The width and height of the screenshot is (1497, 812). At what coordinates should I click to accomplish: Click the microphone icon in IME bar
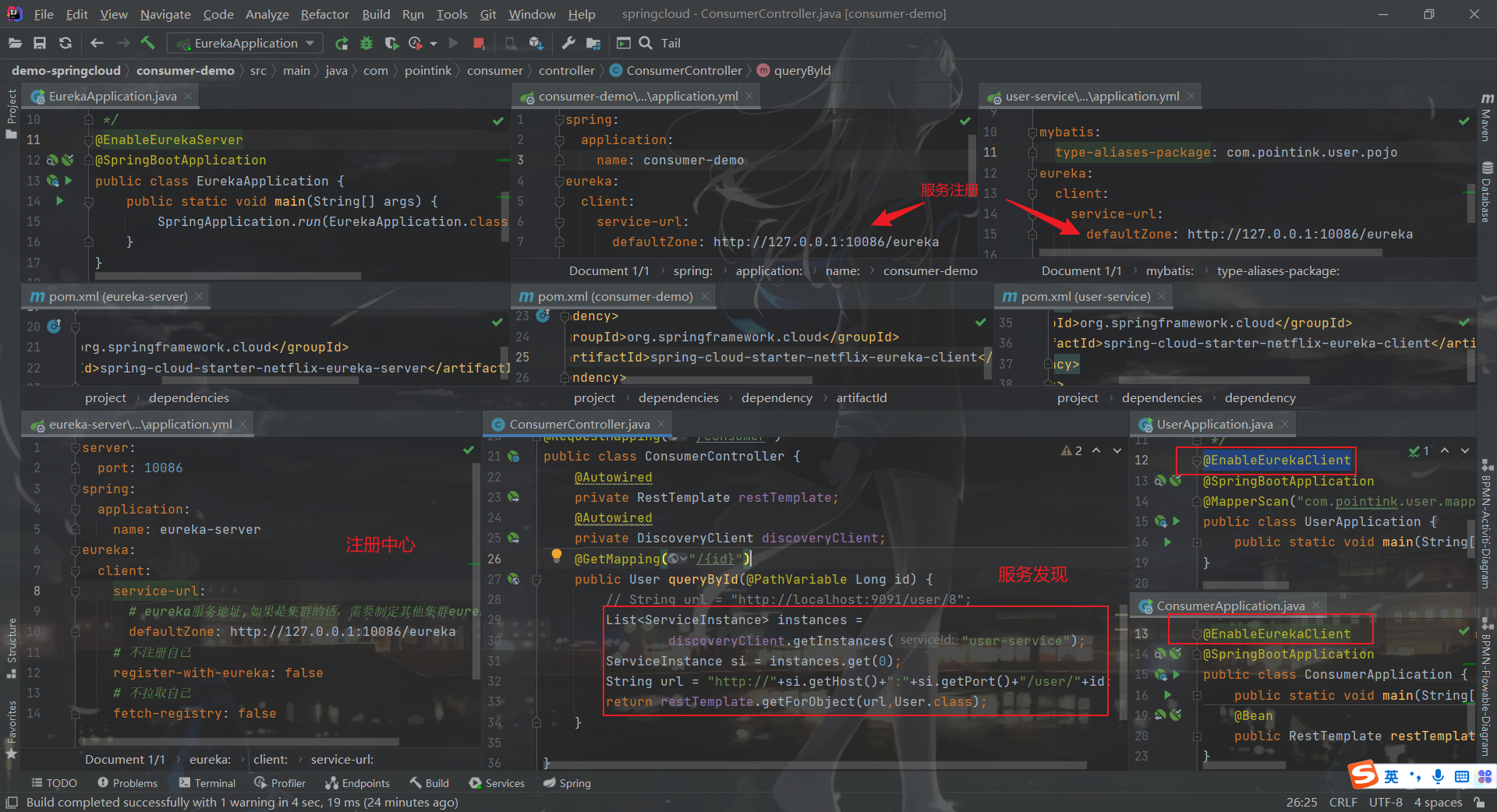pyautogui.click(x=1438, y=776)
